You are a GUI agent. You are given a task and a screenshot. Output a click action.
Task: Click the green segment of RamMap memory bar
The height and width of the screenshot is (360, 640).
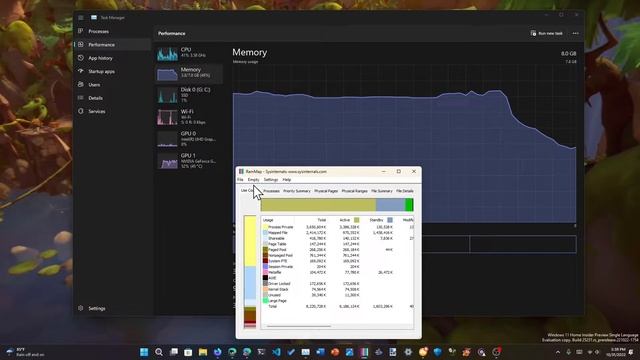(x=409, y=205)
